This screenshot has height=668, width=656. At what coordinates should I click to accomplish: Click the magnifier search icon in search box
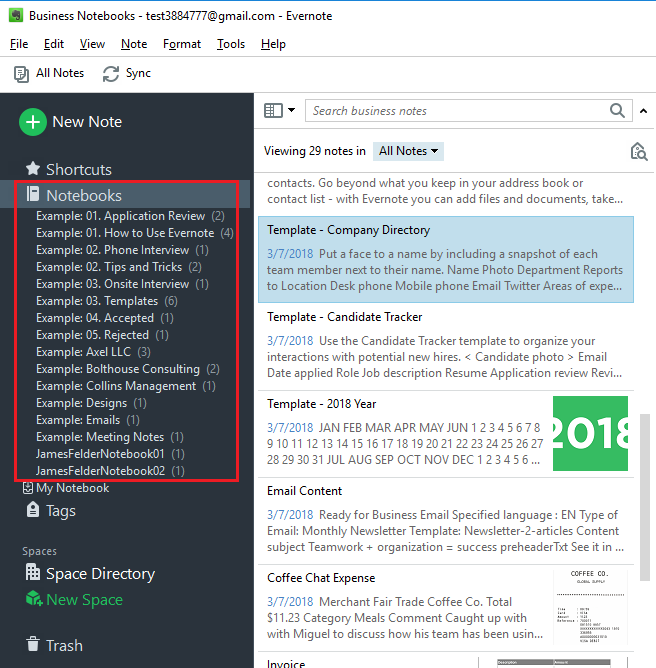pos(617,111)
